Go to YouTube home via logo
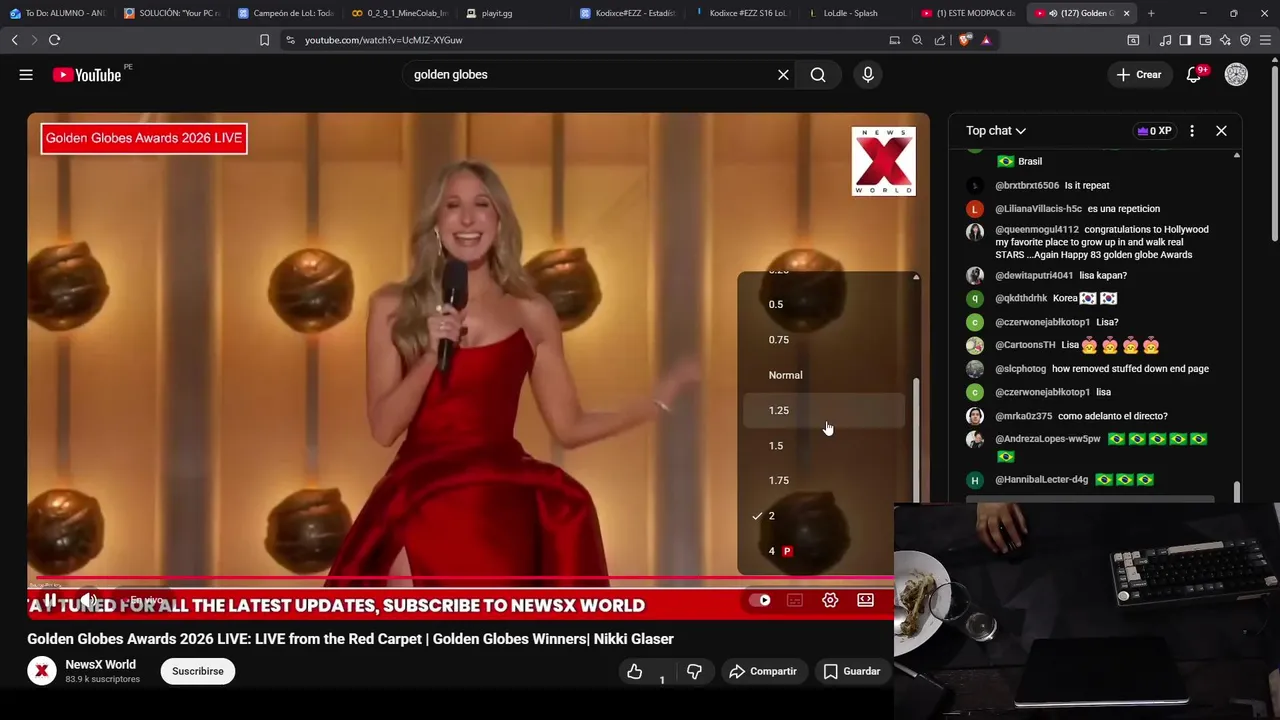The width and height of the screenshot is (1280, 720). coord(87,75)
